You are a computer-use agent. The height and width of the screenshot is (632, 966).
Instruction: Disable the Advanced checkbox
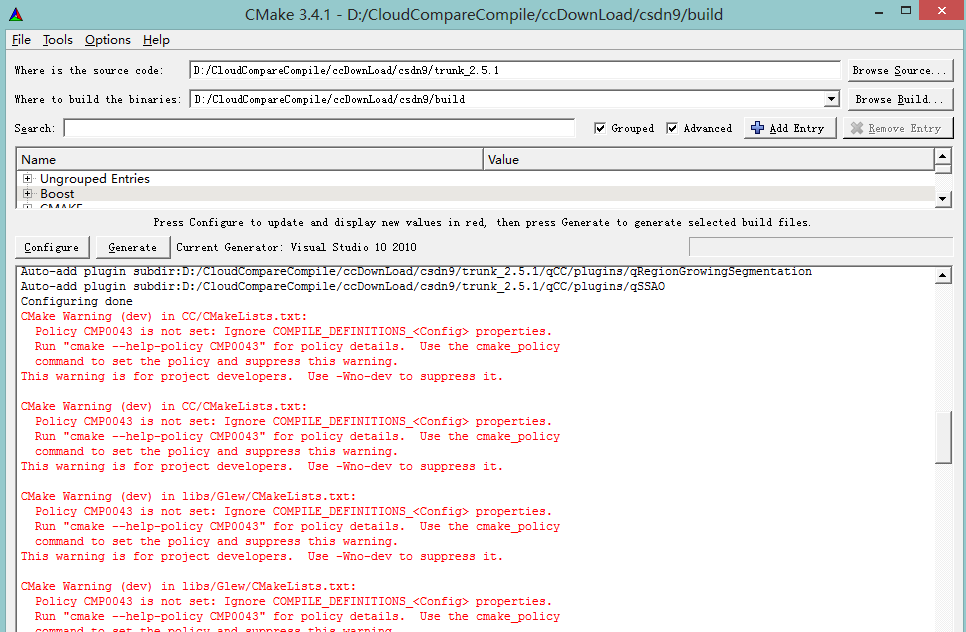pos(673,128)
